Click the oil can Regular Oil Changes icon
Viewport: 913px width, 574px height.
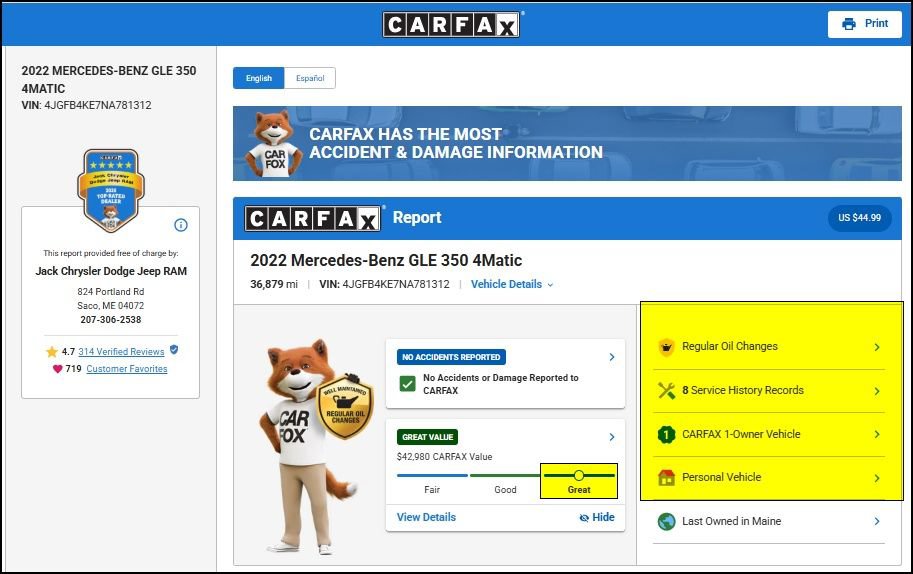(666, 347)
